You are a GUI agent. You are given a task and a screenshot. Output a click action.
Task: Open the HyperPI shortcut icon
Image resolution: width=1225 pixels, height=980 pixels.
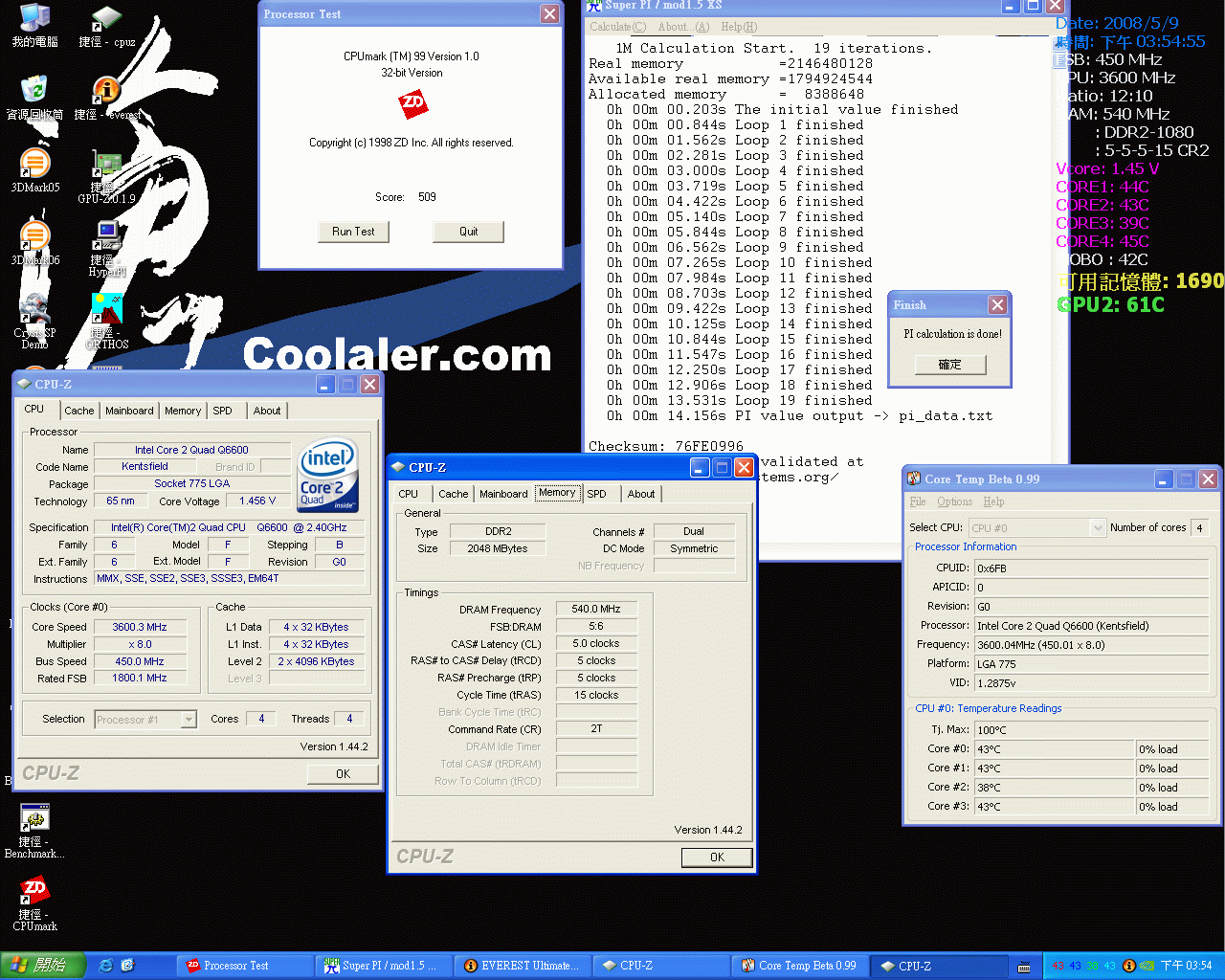click(x=106, y=248)
